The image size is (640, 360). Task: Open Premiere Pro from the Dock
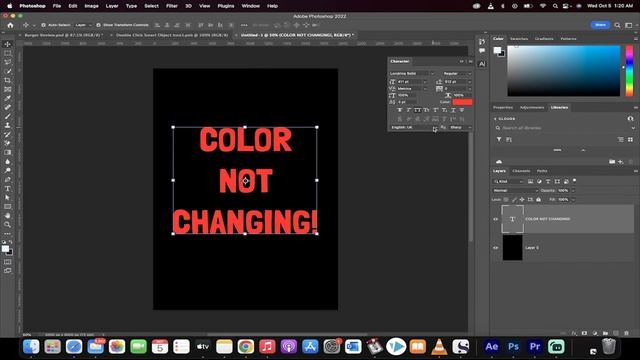(535, 347)
